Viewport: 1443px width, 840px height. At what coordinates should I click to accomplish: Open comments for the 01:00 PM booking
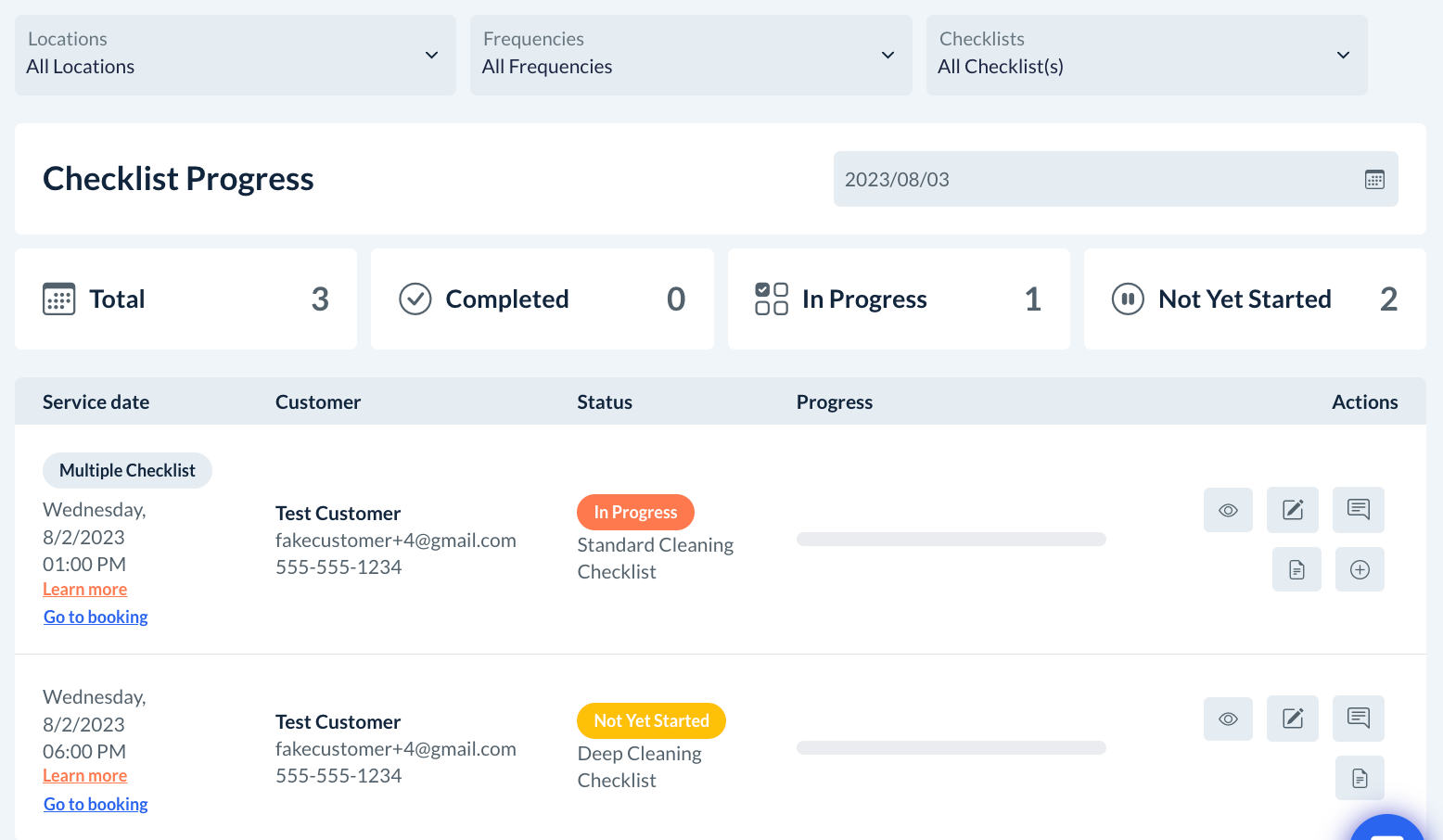click(1359, 510)
